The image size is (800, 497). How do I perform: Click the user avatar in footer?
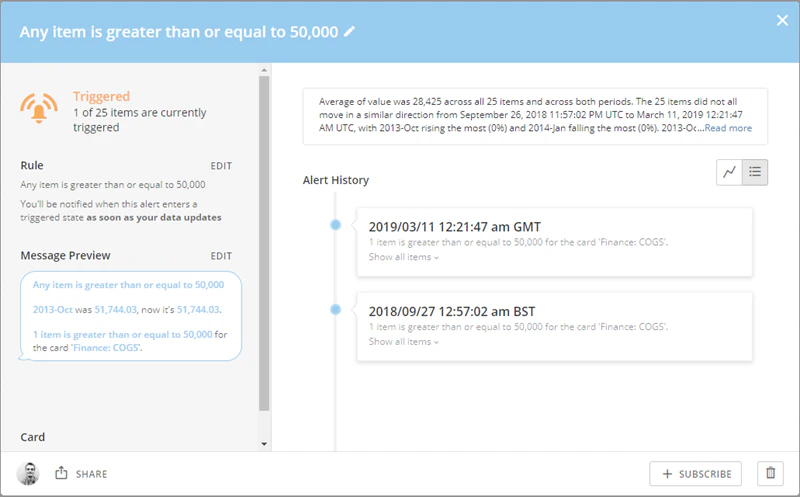28,474
